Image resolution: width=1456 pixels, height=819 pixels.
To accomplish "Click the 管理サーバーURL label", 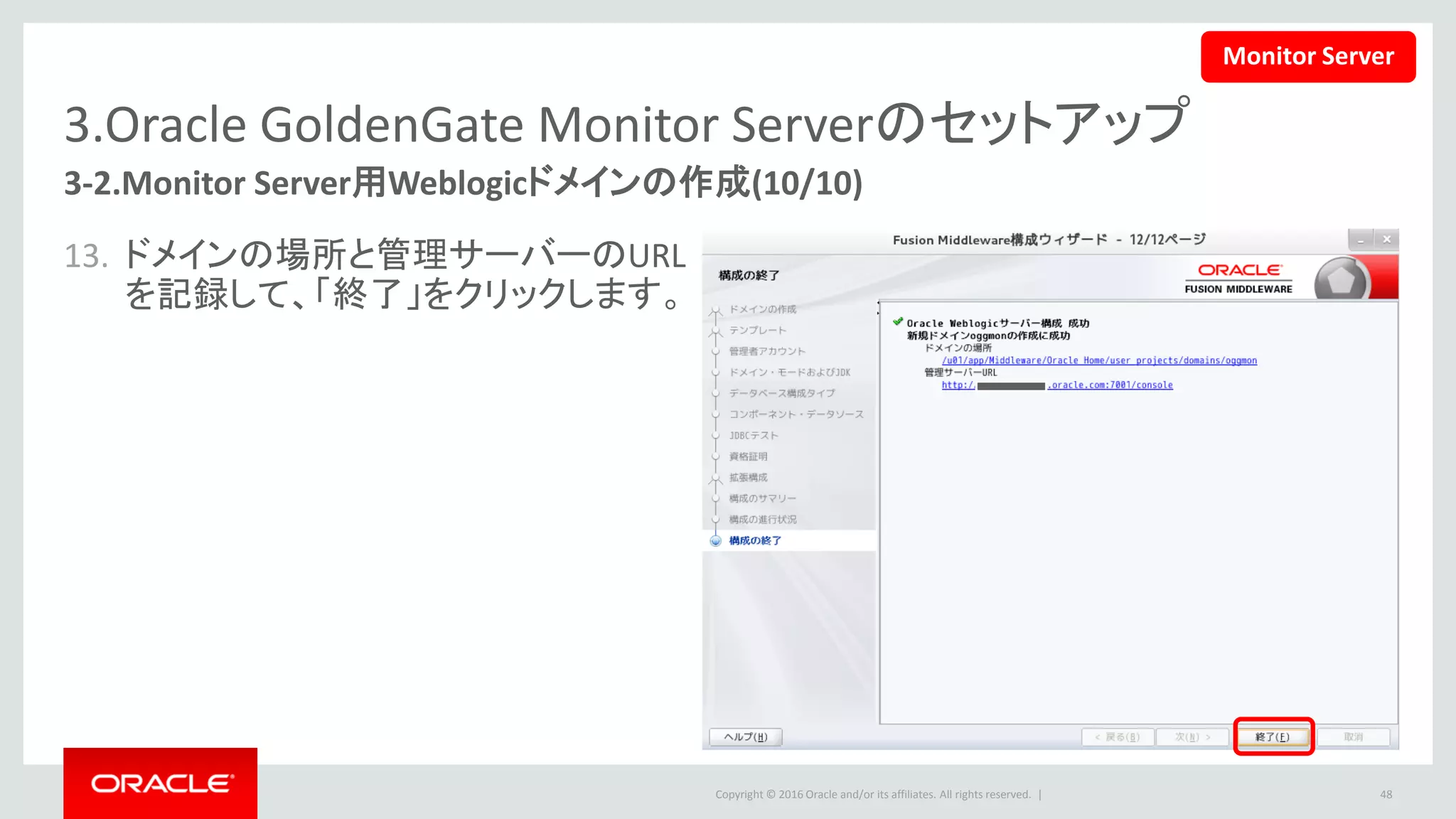I will tap(960, 373).
